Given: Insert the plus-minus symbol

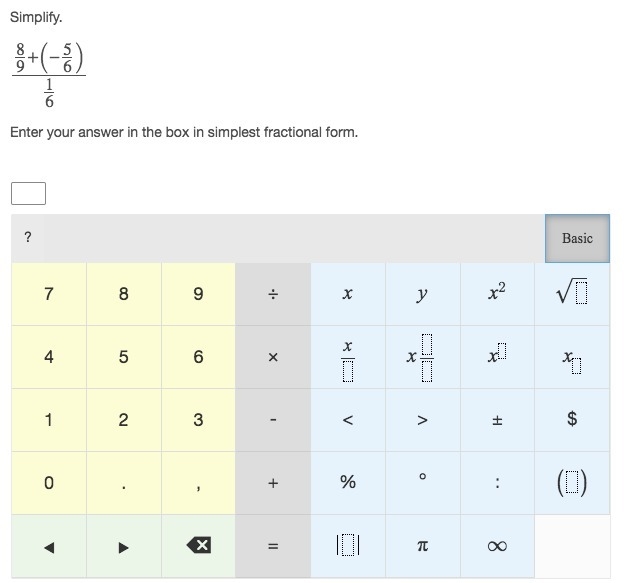Looking at the screenshot, I should [x=497, y=420].
